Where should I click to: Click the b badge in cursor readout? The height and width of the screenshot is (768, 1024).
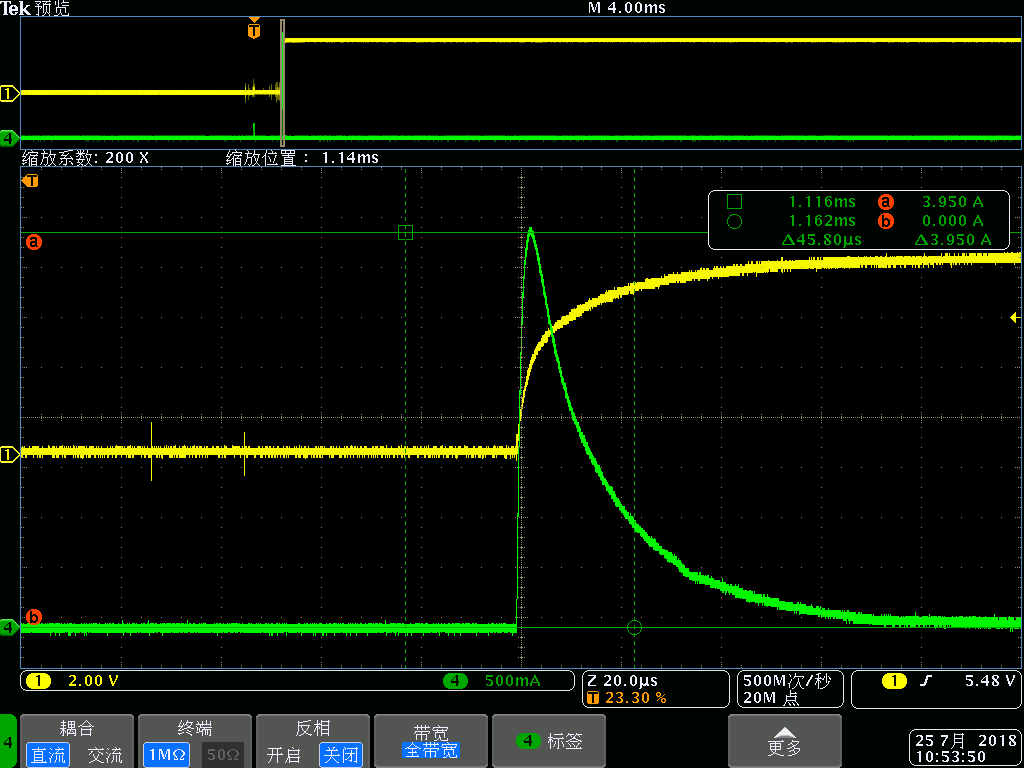(886, 221)
